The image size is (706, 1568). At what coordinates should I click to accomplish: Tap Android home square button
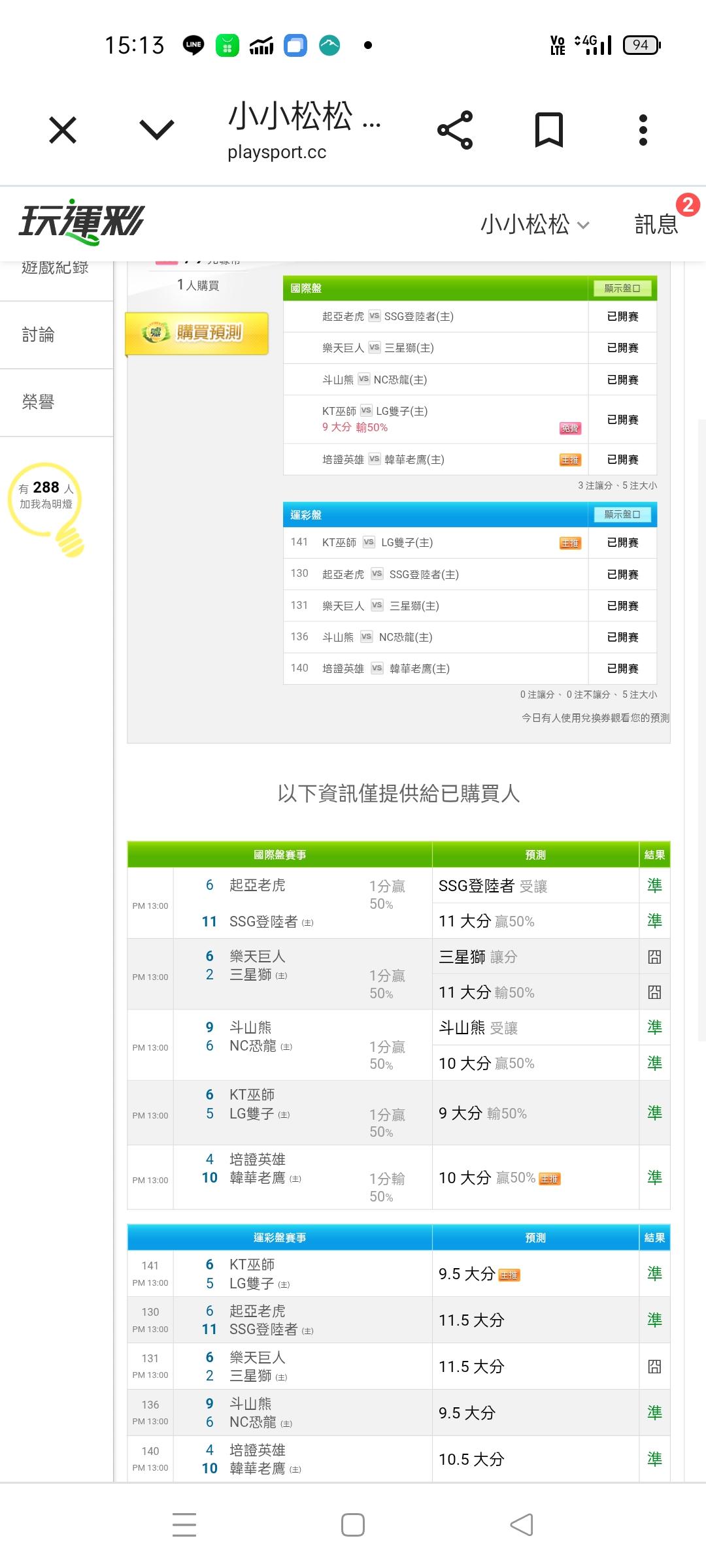tap(353, 1525)
